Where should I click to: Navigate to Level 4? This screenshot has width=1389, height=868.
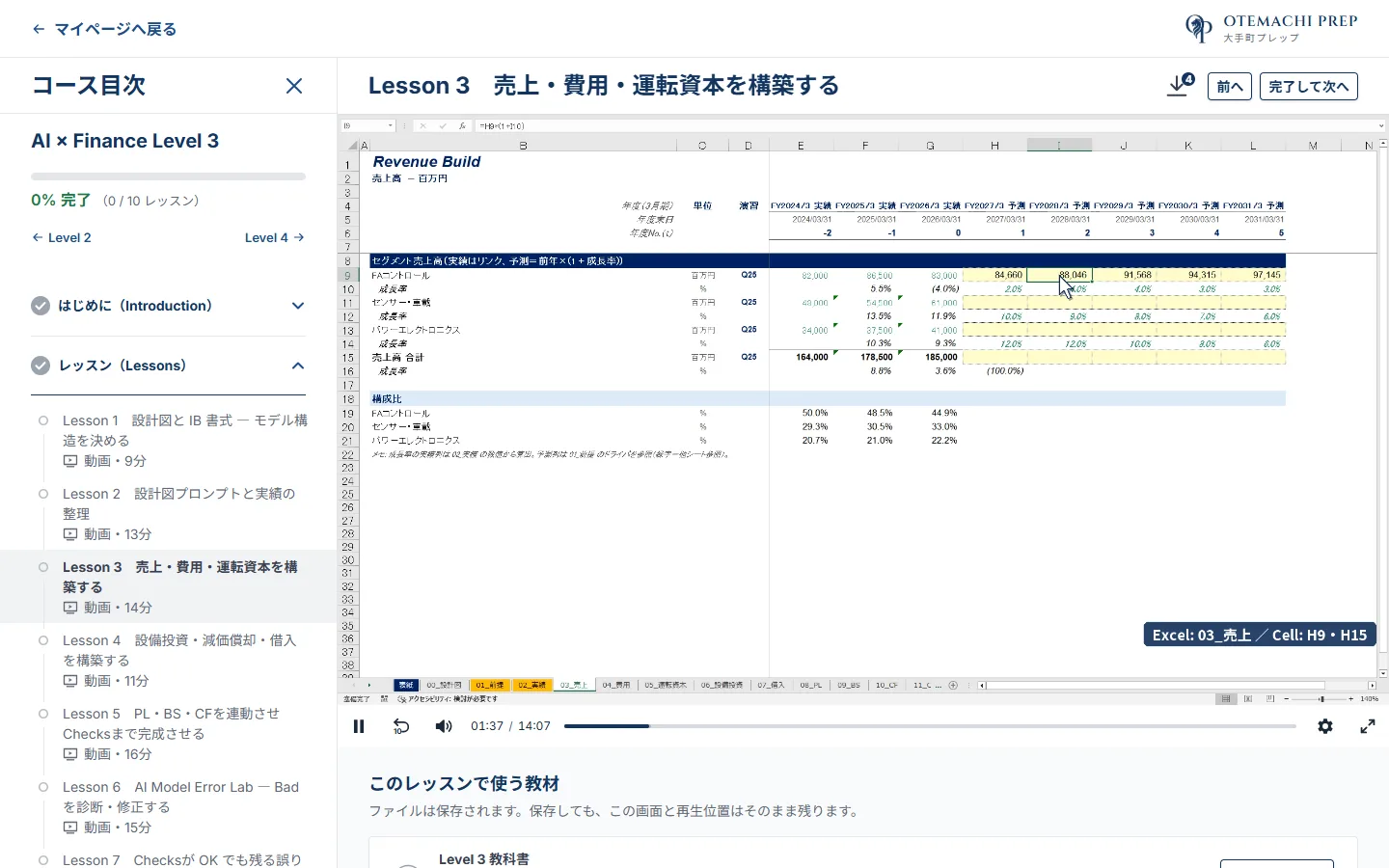point(275,237)
